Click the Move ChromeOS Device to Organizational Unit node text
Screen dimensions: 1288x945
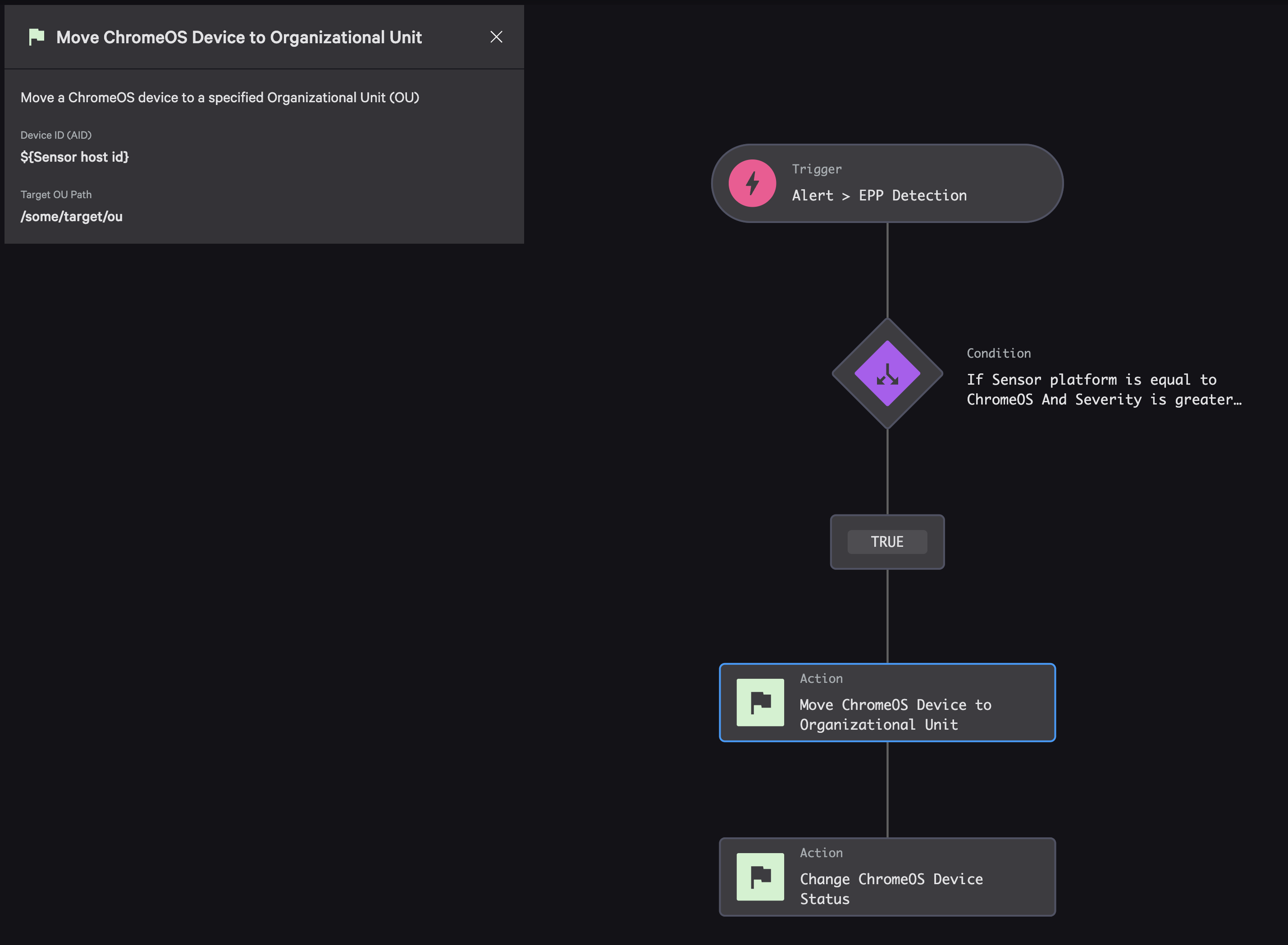click(x=895, y=714)
